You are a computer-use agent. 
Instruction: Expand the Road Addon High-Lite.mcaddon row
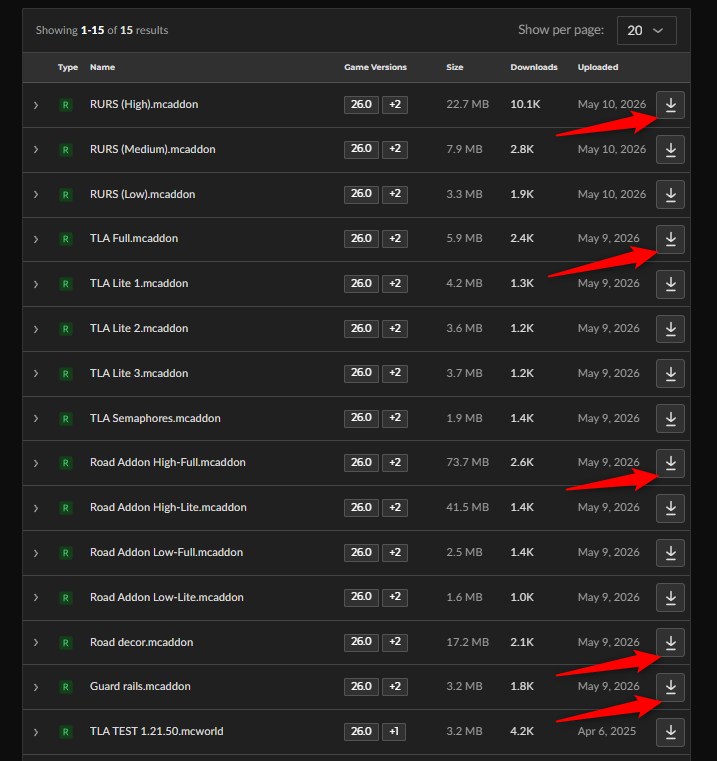(x=36, y=508)
